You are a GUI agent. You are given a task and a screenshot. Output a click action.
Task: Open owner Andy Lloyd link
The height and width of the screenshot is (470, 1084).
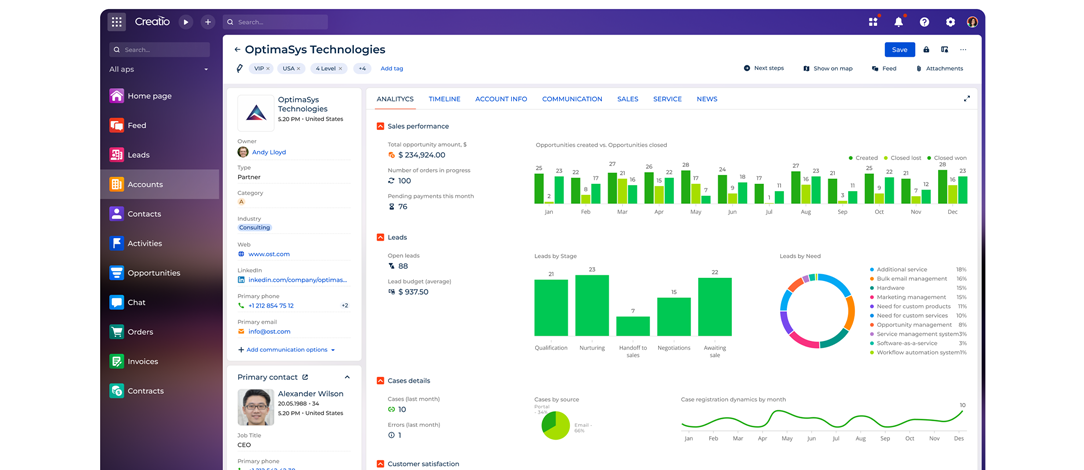(x=269, y=152)
